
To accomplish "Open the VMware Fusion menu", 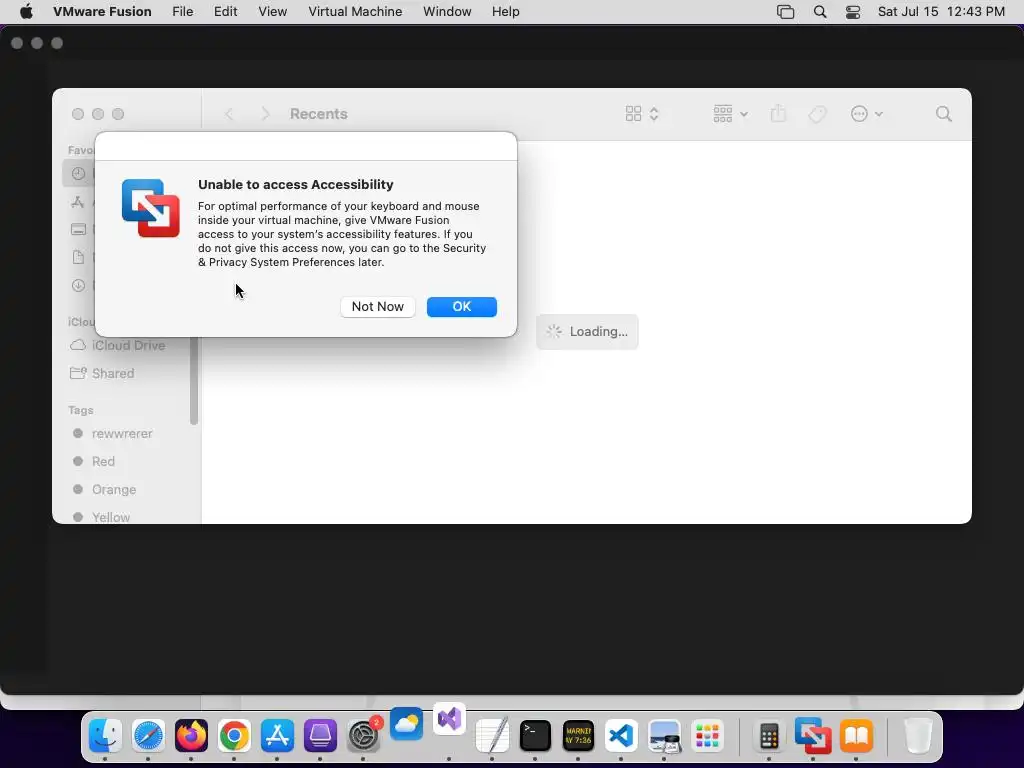I will coord(102,11).
